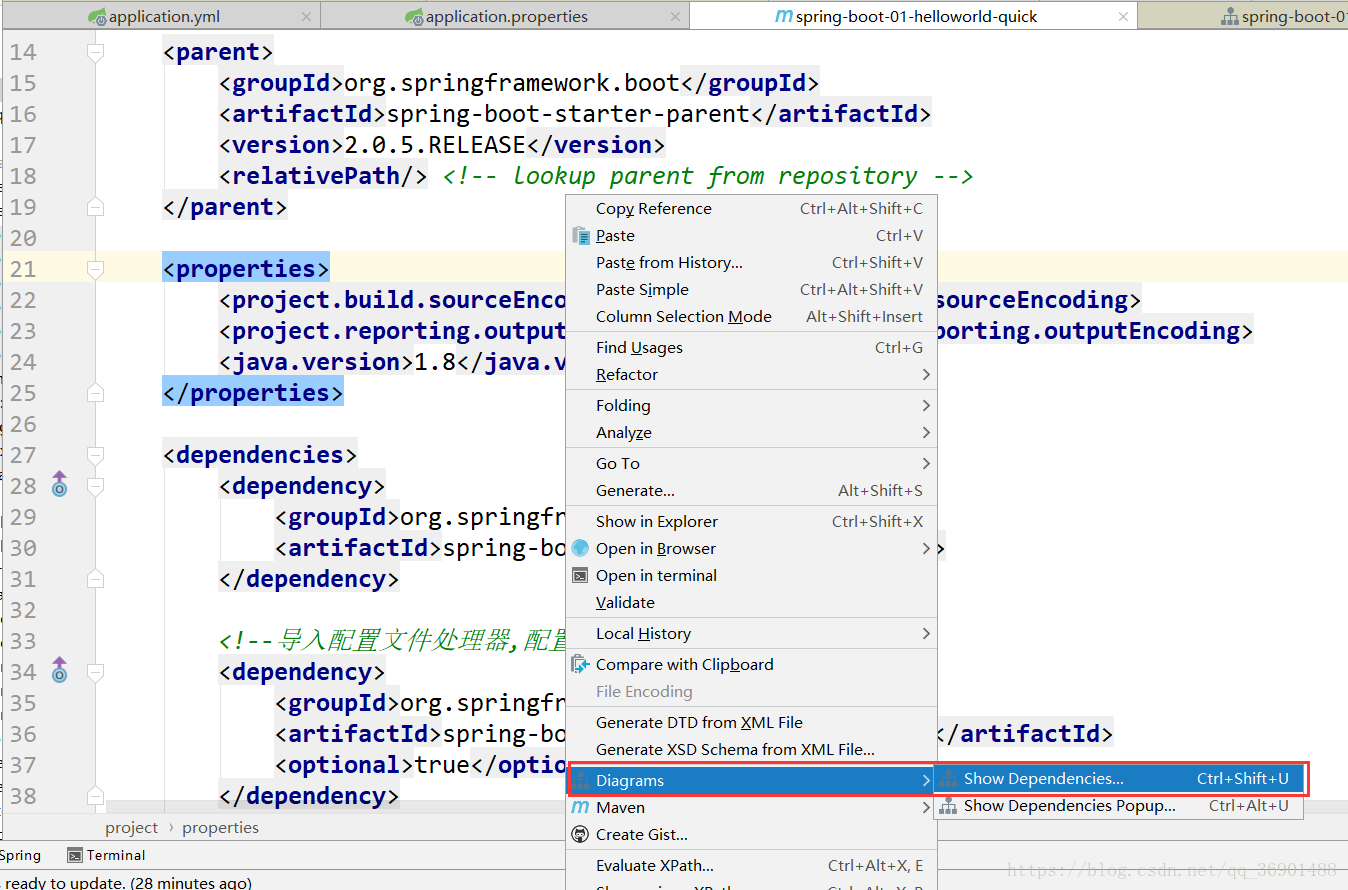
Task: Select Paste Simple
Action: point(751,290)
